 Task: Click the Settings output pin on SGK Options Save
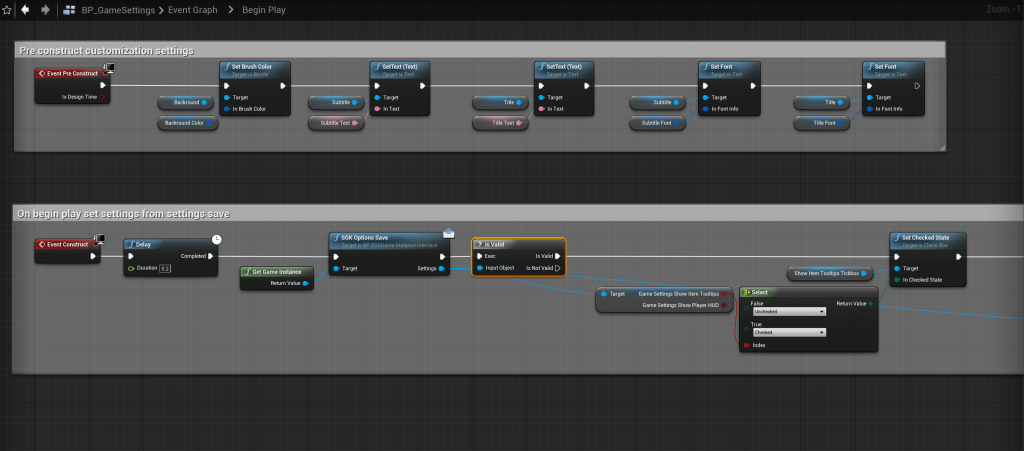441,268
